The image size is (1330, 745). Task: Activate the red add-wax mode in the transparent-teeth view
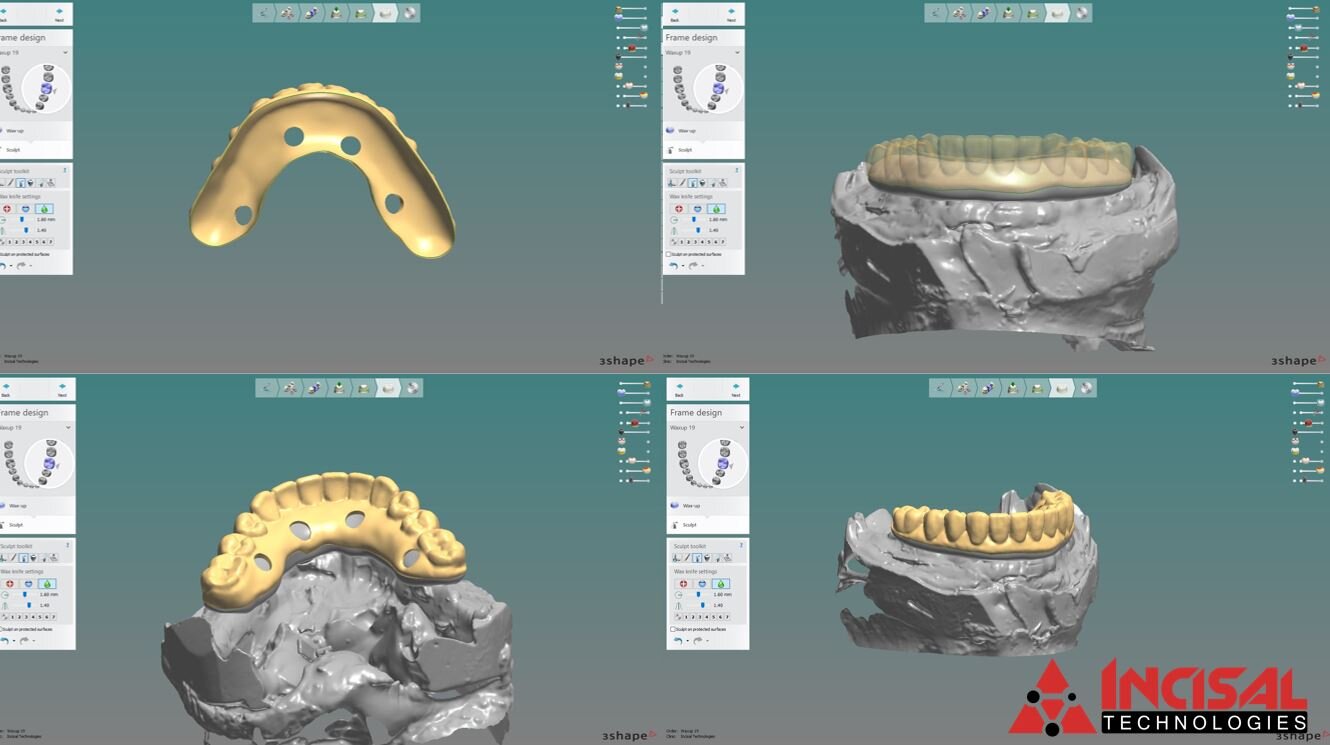point(680,209)
